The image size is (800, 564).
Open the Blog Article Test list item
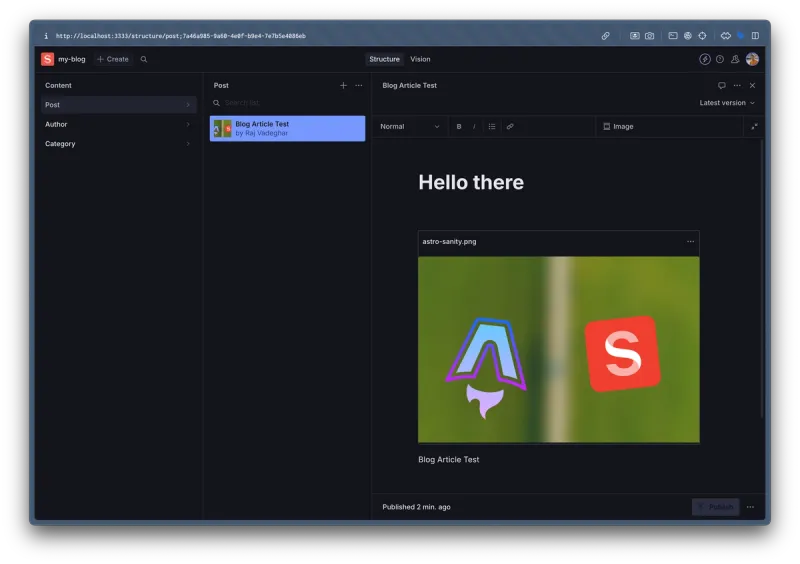[x=287, y=128]
